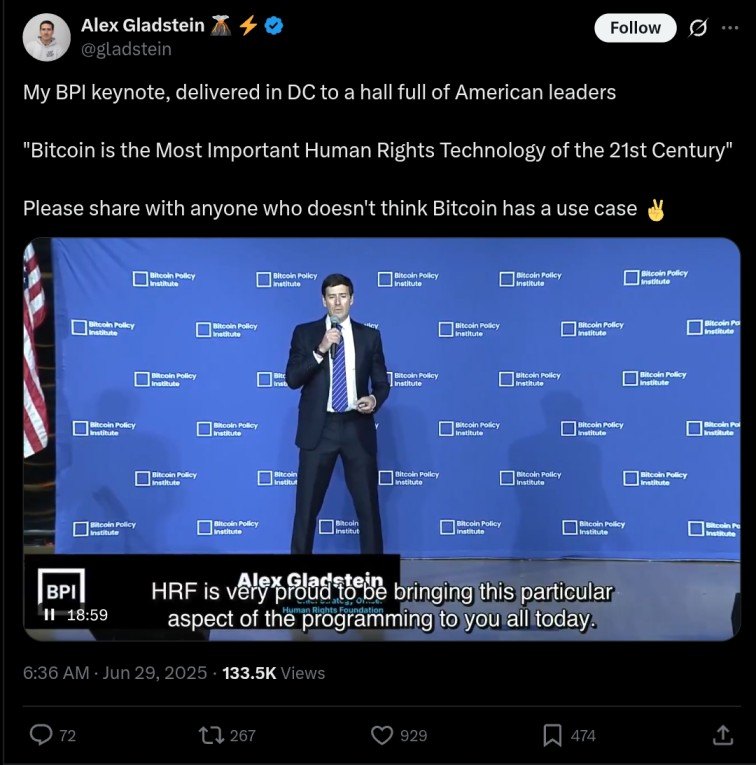The width and height of the screenshot is (756, 765).
Task: Click the 267 reposts count
Action: (243, 735)
